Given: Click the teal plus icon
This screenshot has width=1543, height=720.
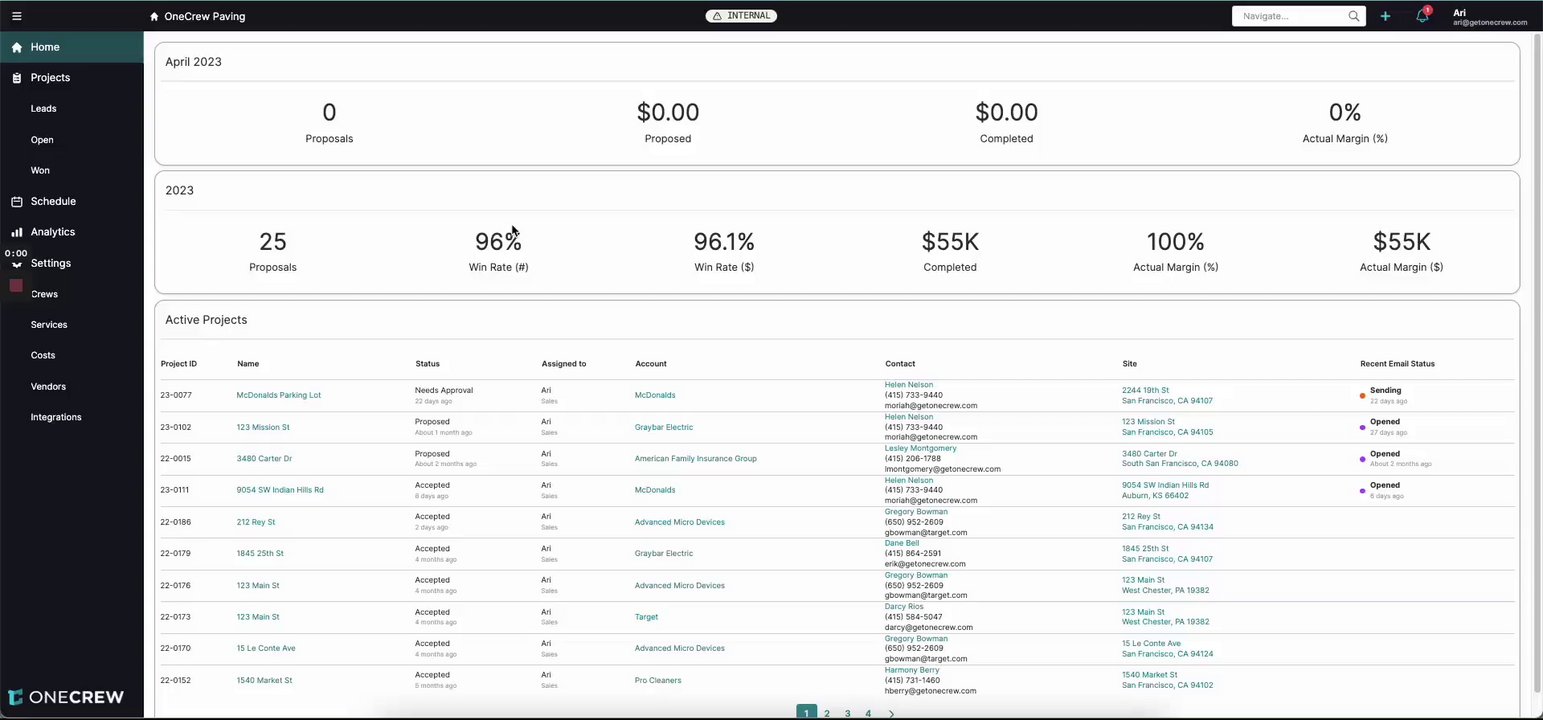Looking at the screenshot, I should point(1385,16).
